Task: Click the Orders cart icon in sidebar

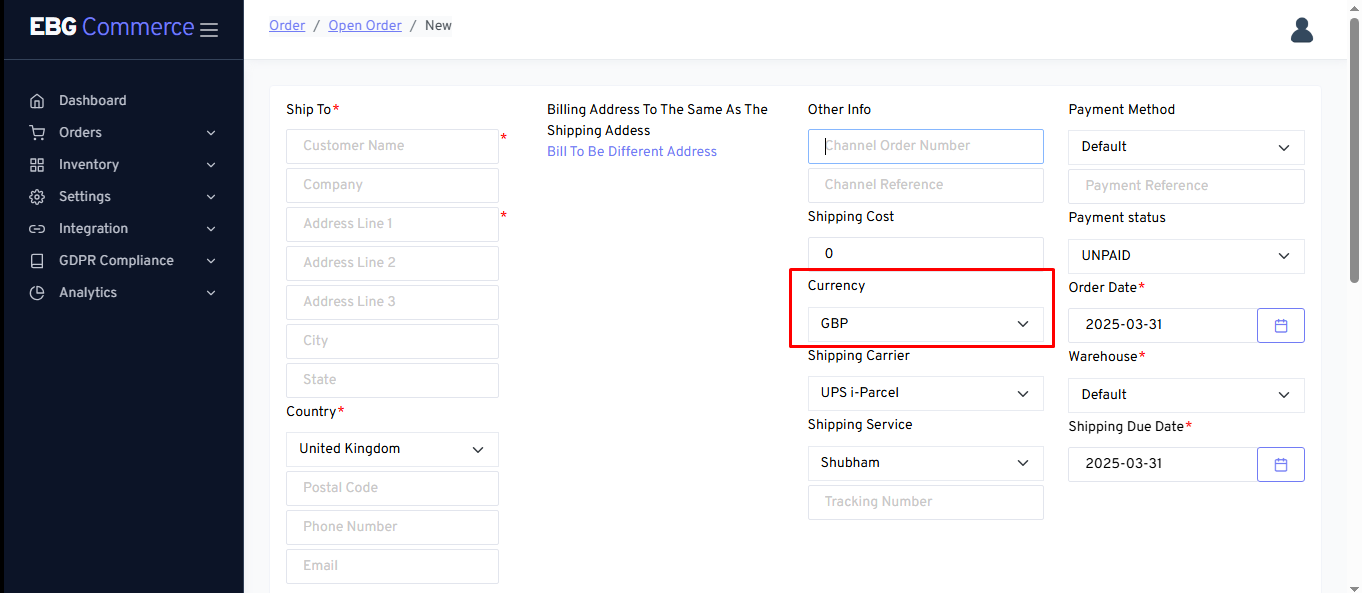Action: coord(37,133)
